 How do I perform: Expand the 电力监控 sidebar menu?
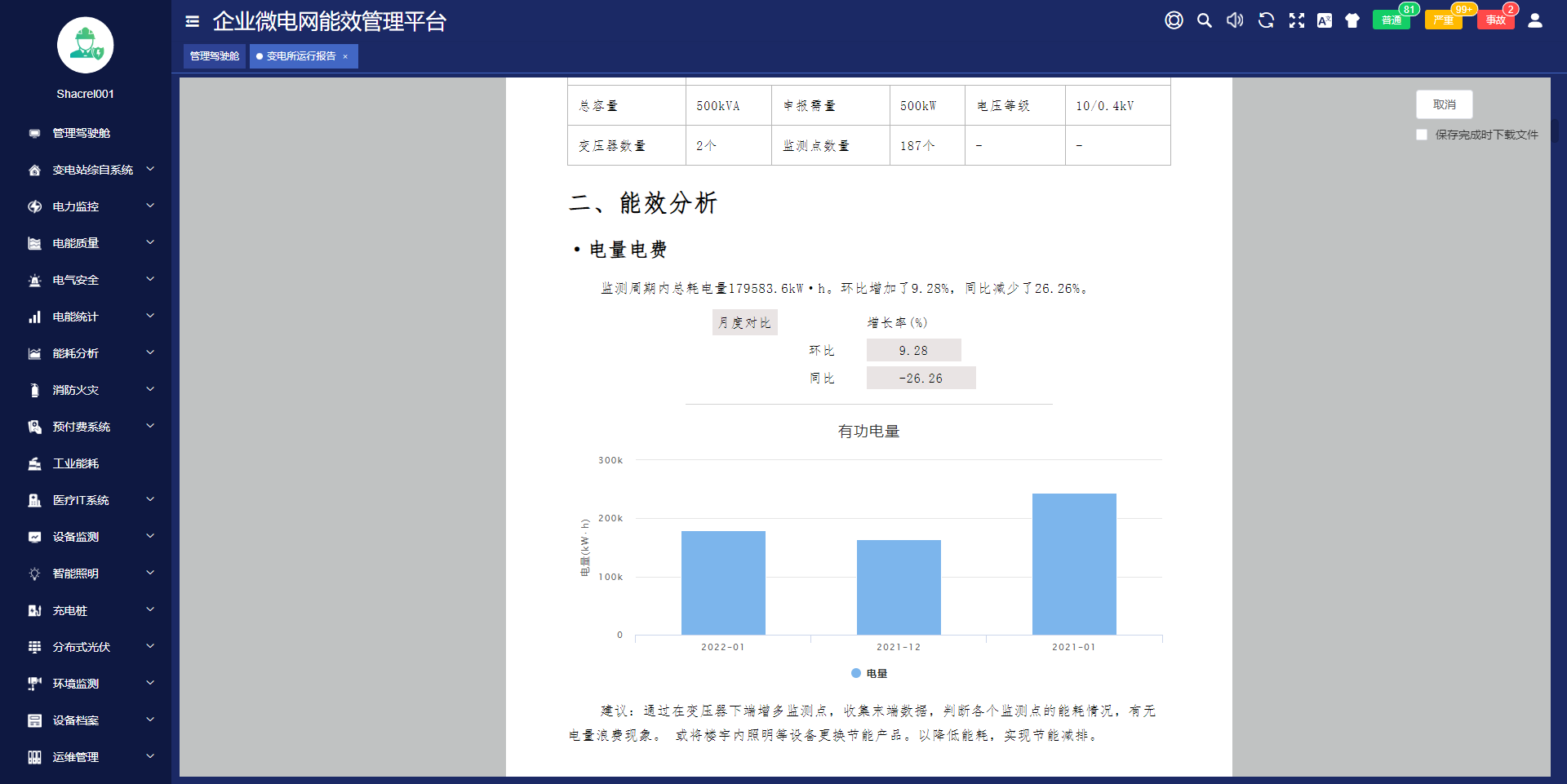[90, 206]
